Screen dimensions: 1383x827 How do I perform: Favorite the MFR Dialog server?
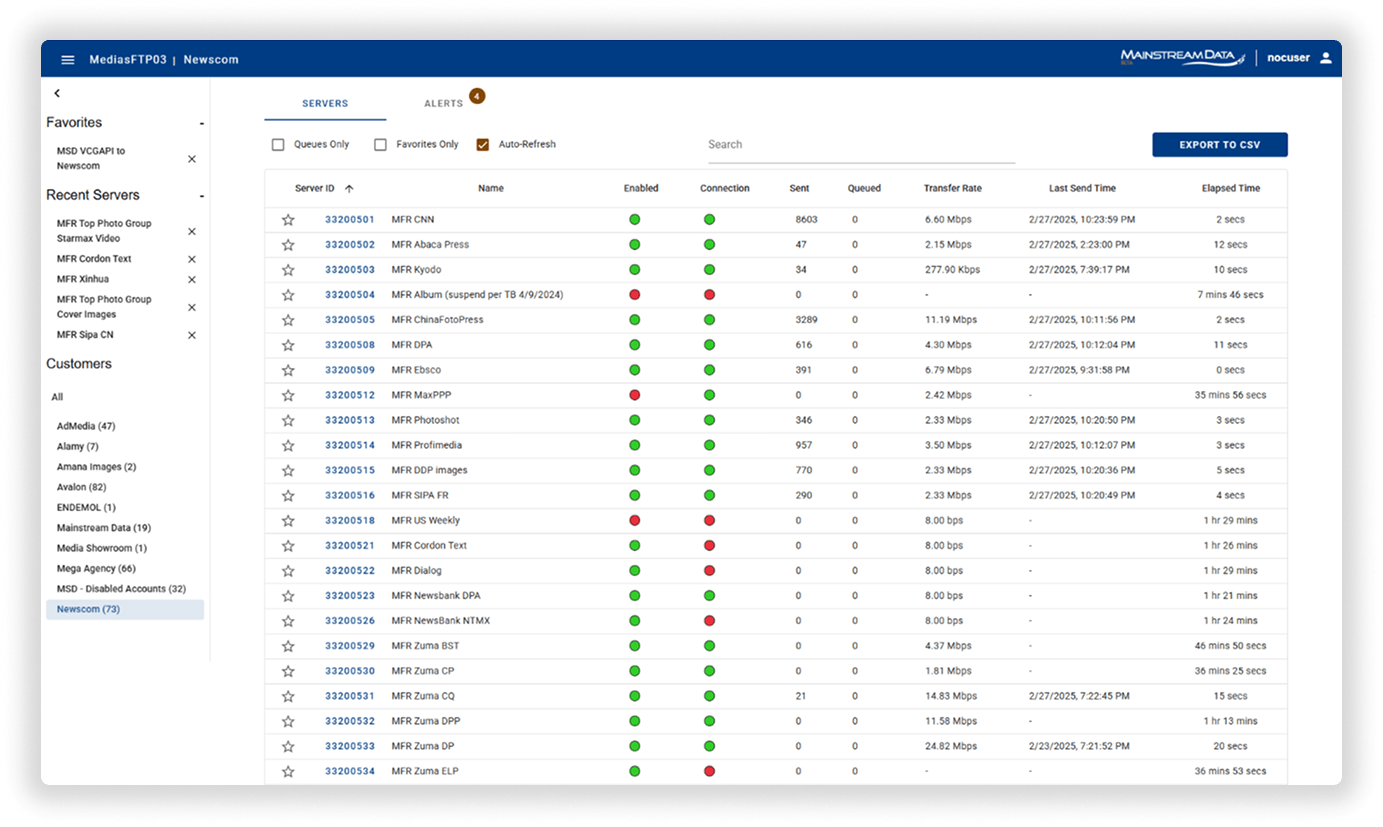288,571
